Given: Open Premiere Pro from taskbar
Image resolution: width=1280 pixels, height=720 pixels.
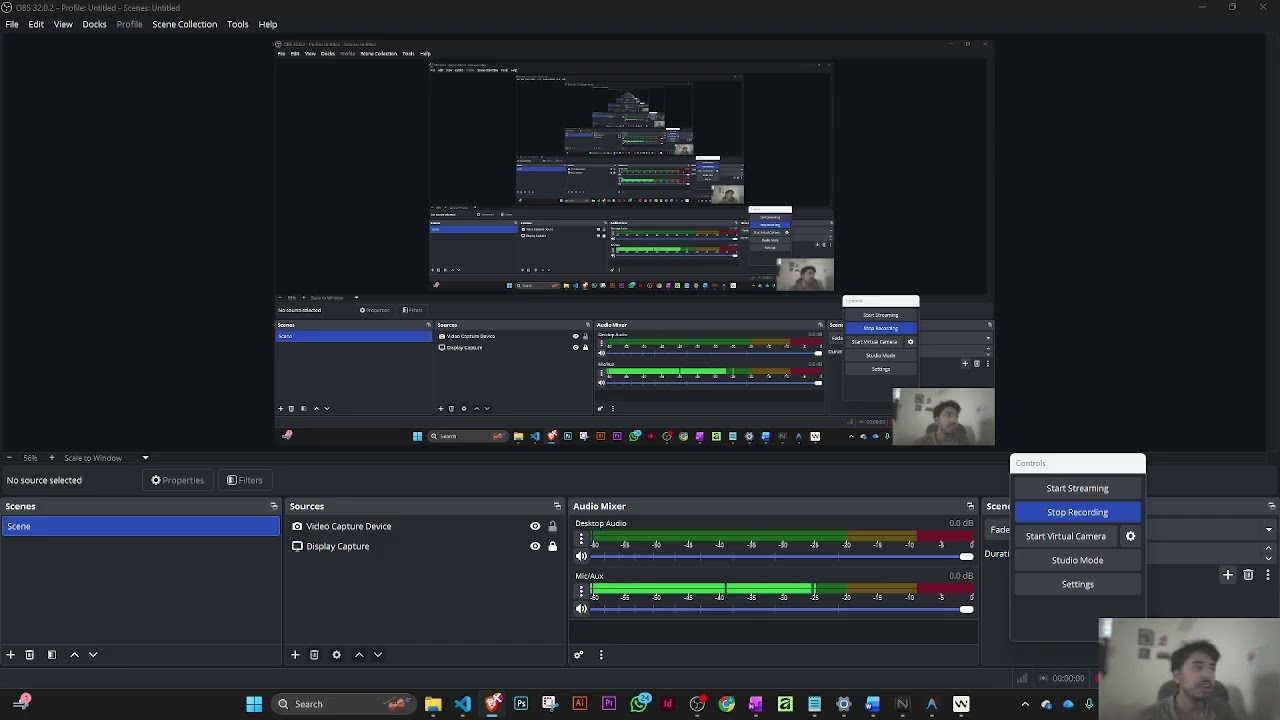Looking at the screenshot, I should click(609, 704).
